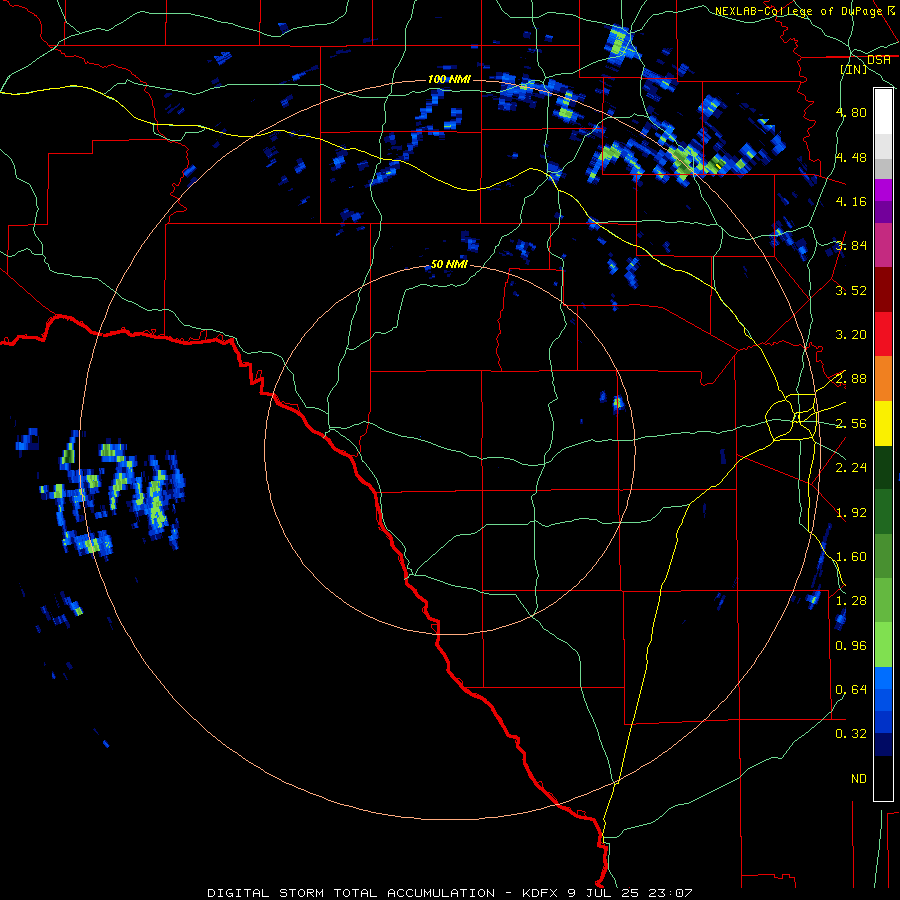The width and height of the screenshot is (900, 900).
Task: Click the 2.88 legend value
Action: 851,379
